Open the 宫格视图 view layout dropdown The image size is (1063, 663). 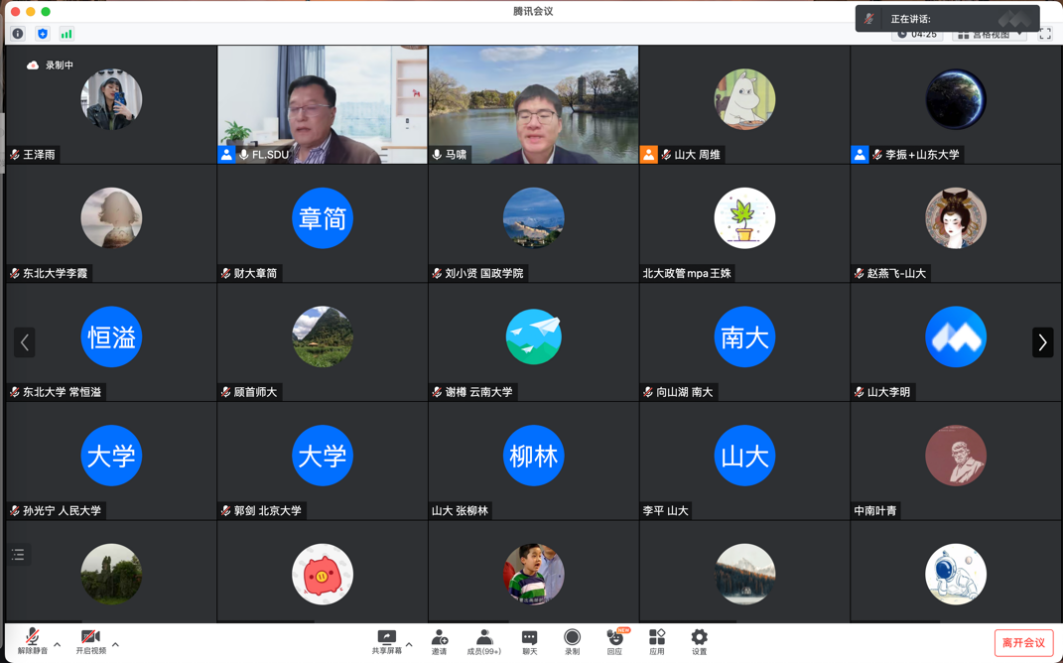tap(990, 34)
